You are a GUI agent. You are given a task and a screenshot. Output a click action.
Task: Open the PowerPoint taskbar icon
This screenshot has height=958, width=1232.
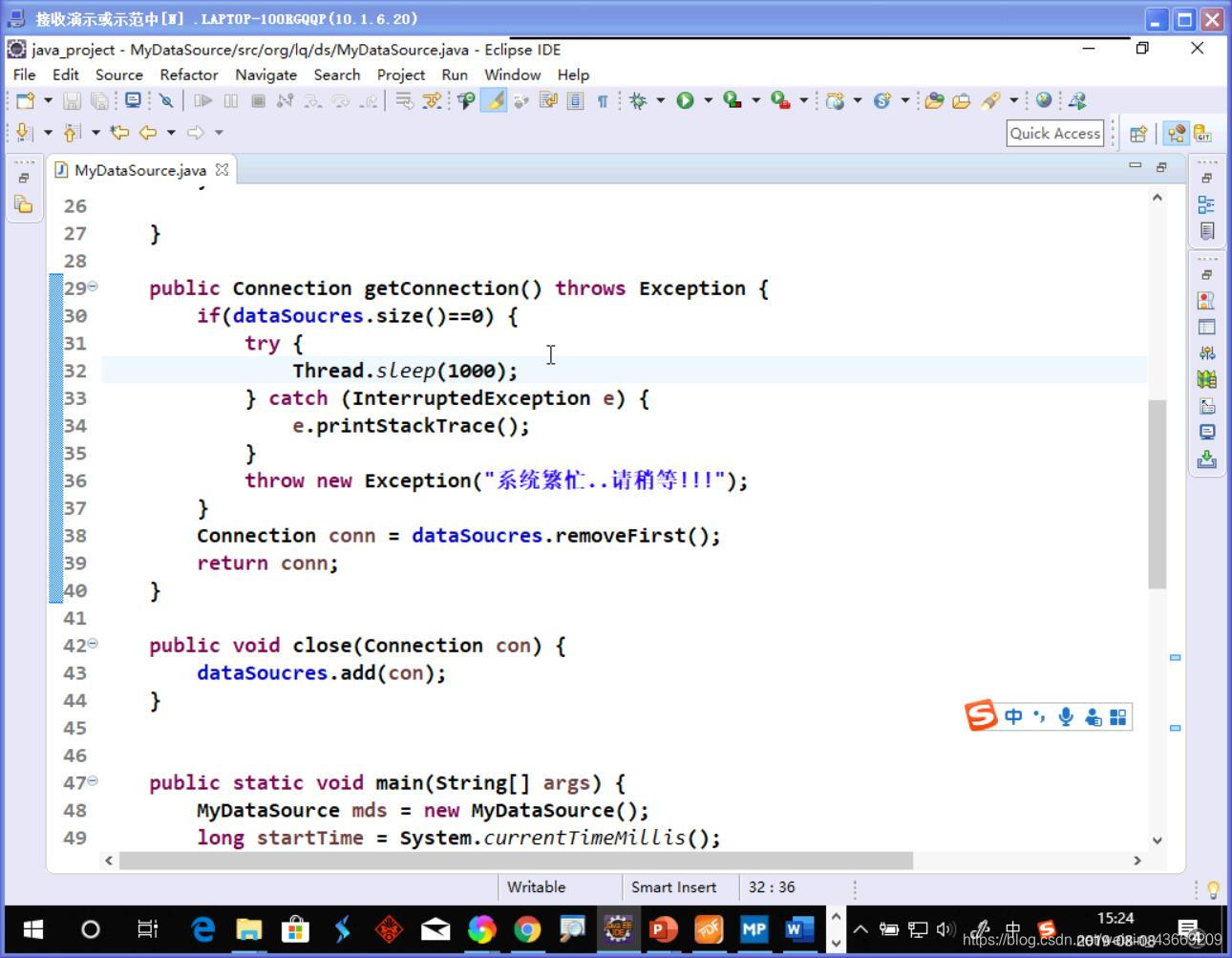pos(663,928)
